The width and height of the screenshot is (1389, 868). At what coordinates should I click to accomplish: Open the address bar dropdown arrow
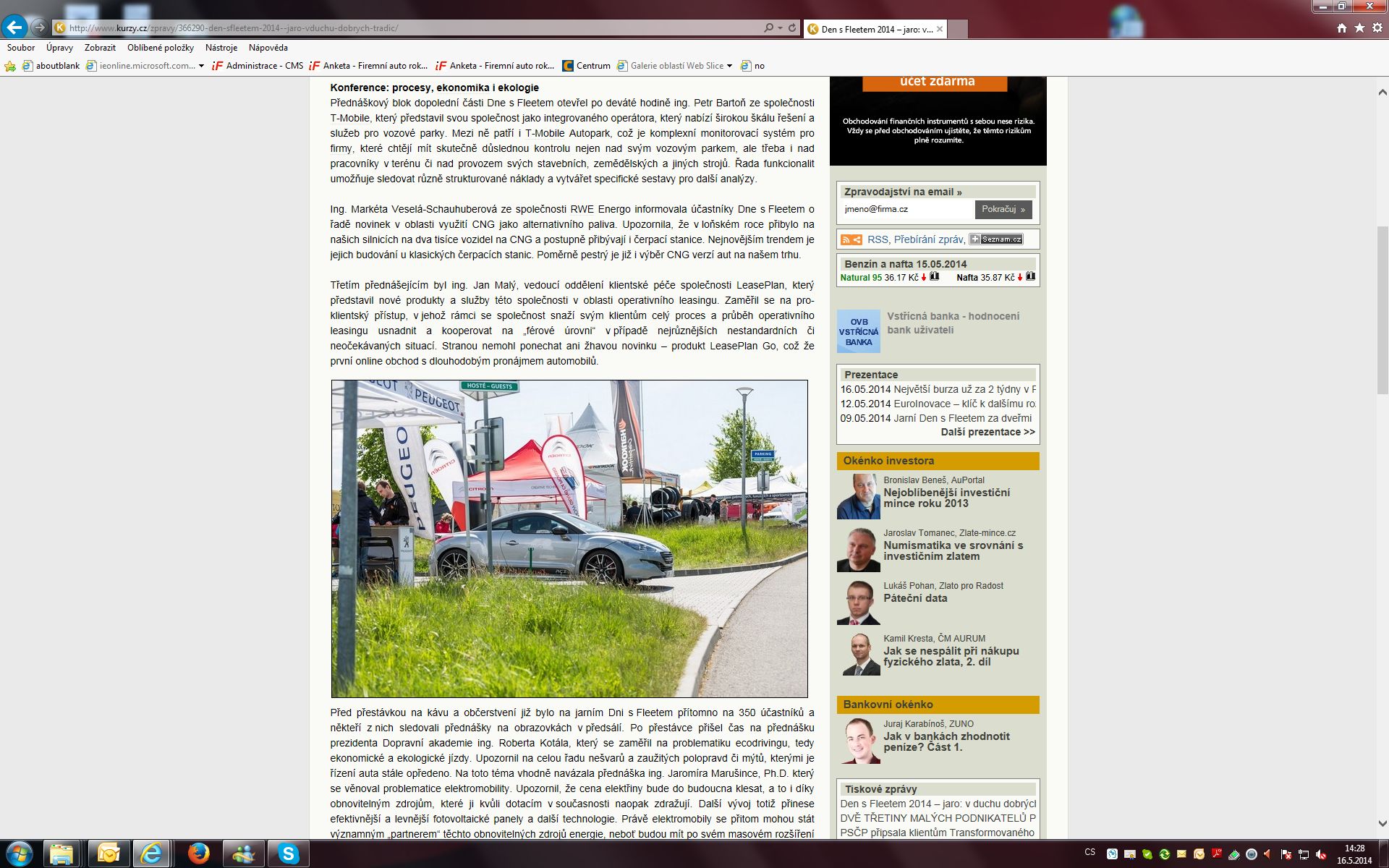pyautogui.click(x=780, y=28)
